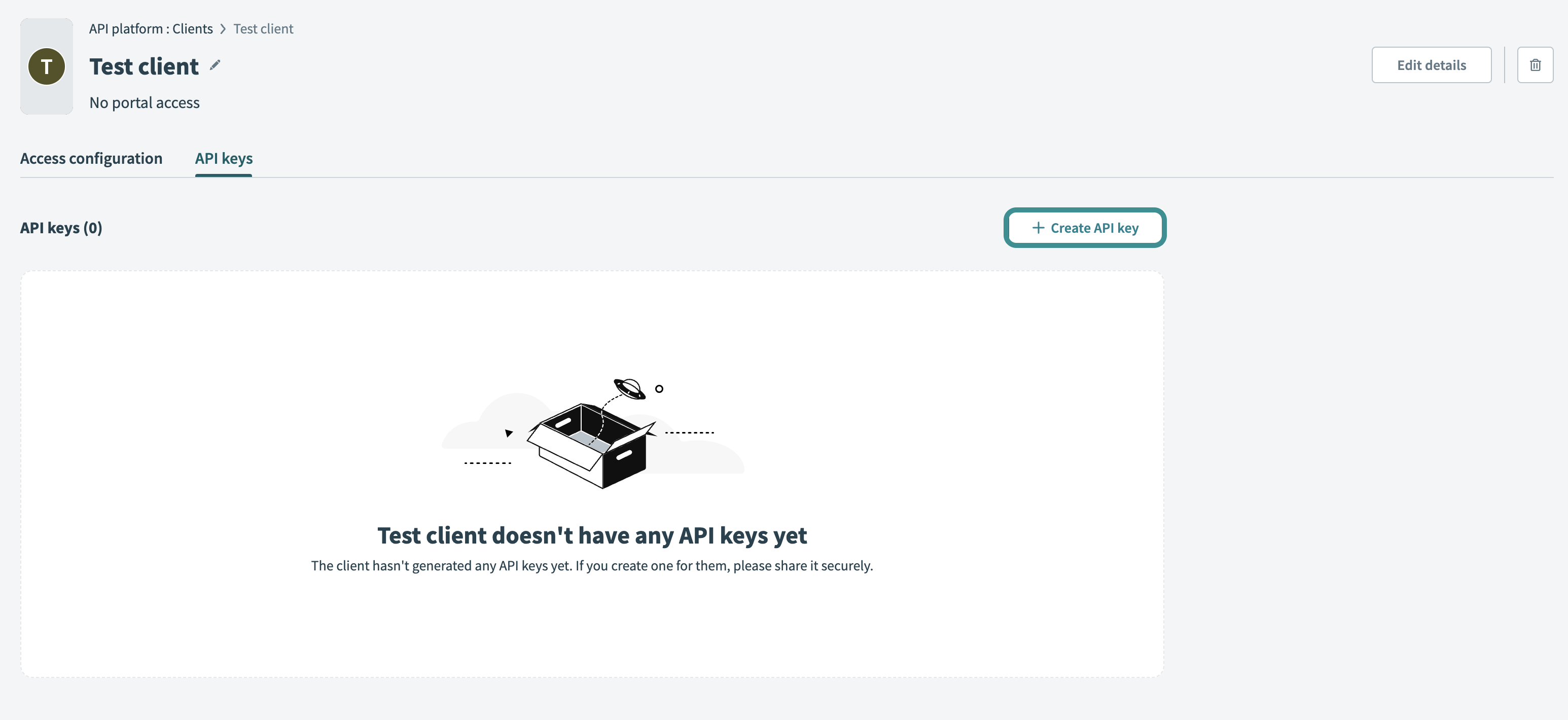
Task: Select the API keys tab
Action: (224, 158)
